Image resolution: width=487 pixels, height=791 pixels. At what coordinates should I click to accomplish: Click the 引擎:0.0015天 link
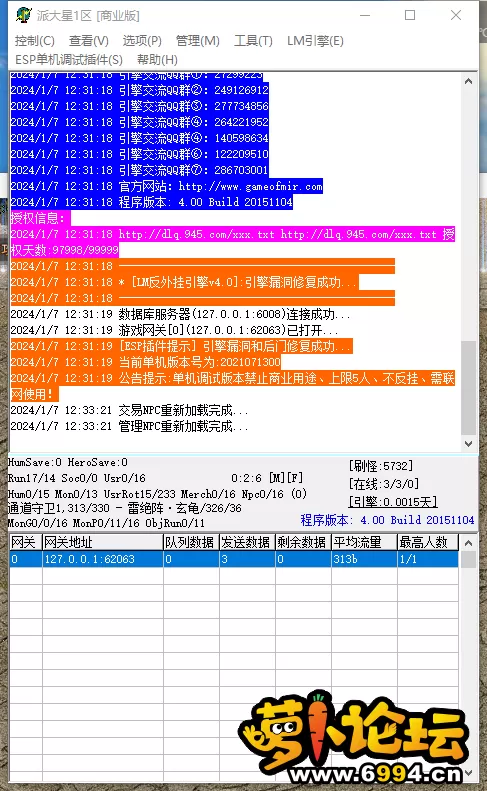coord(393,502)
